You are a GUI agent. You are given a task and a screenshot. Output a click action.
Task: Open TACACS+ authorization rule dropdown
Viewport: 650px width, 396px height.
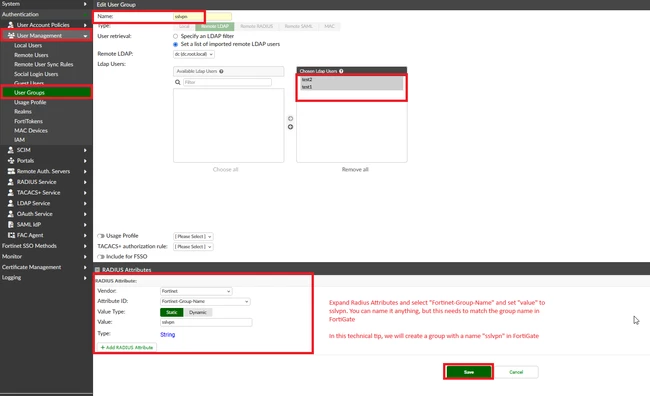click(193, 247)
